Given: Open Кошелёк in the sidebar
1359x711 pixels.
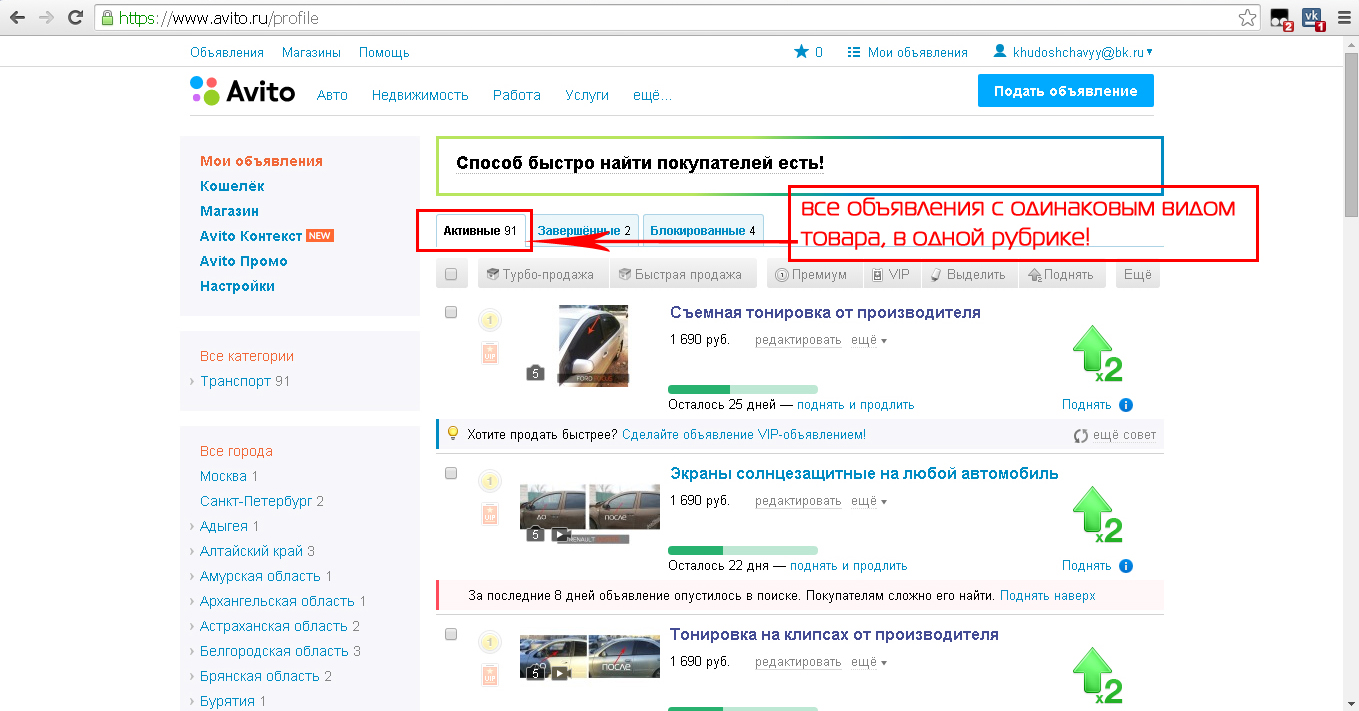Looking at the screenshot, I should pos(232,186).
